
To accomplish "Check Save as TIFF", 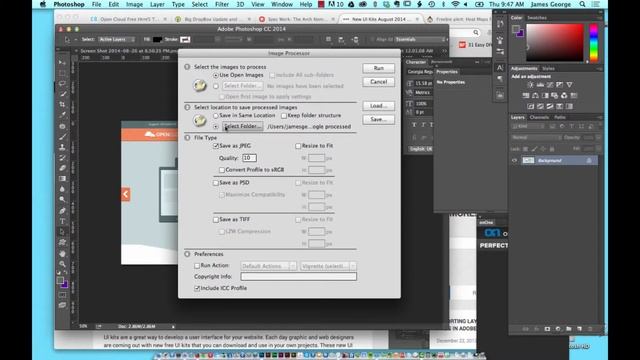I will [216, 220].
